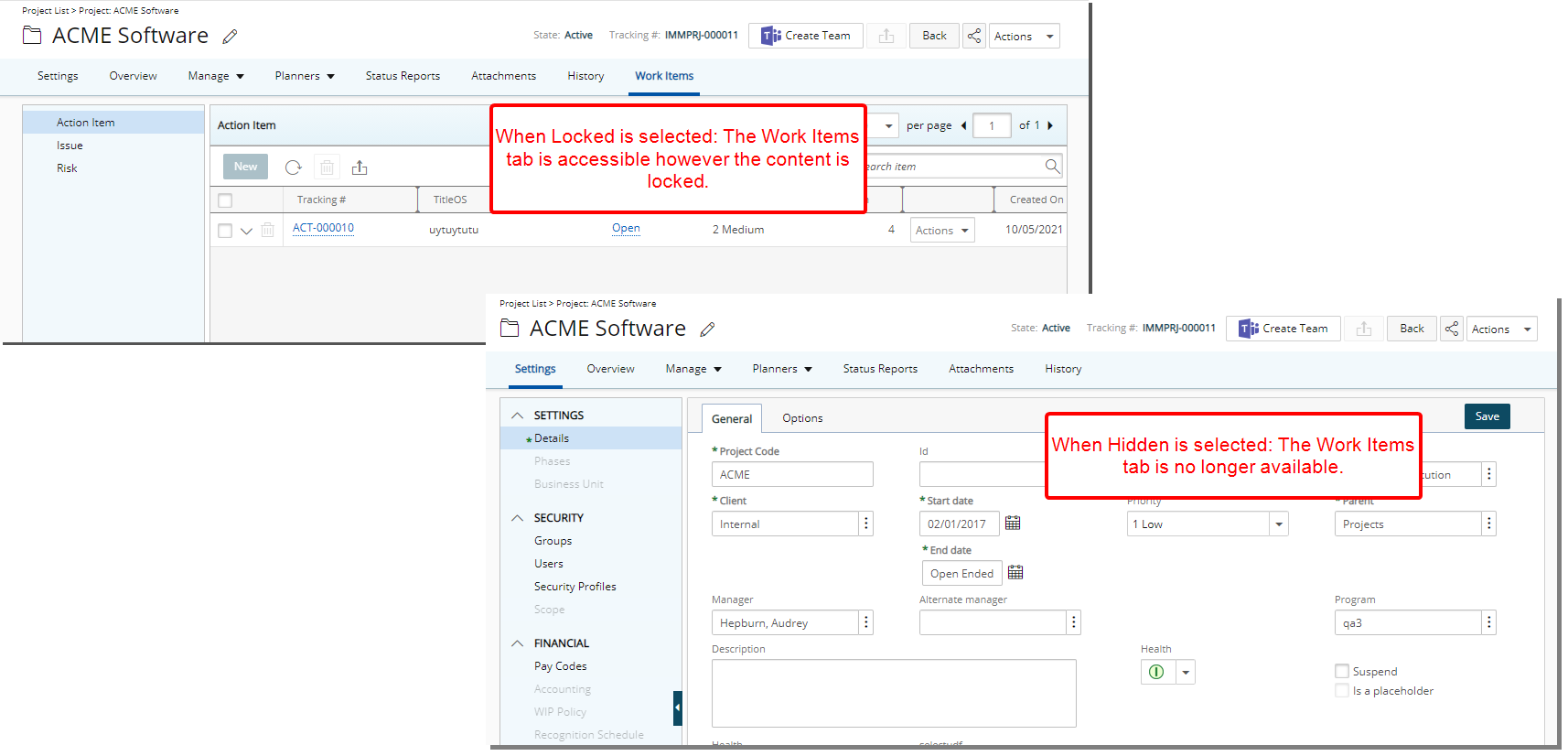Open the Manage dropdown in the lower window
Screen dimensions: 1568x756
coord(693,369)
